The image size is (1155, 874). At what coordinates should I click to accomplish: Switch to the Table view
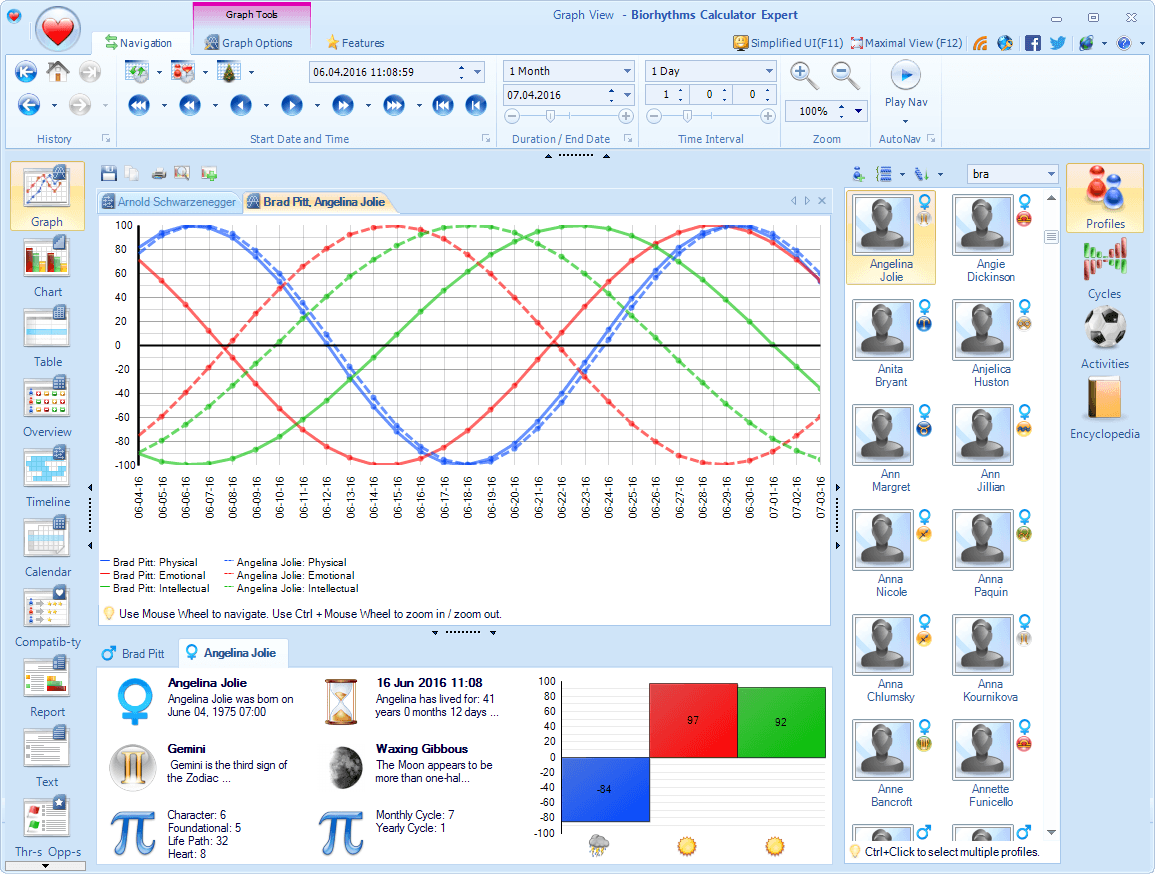click(x=47, y=336)
